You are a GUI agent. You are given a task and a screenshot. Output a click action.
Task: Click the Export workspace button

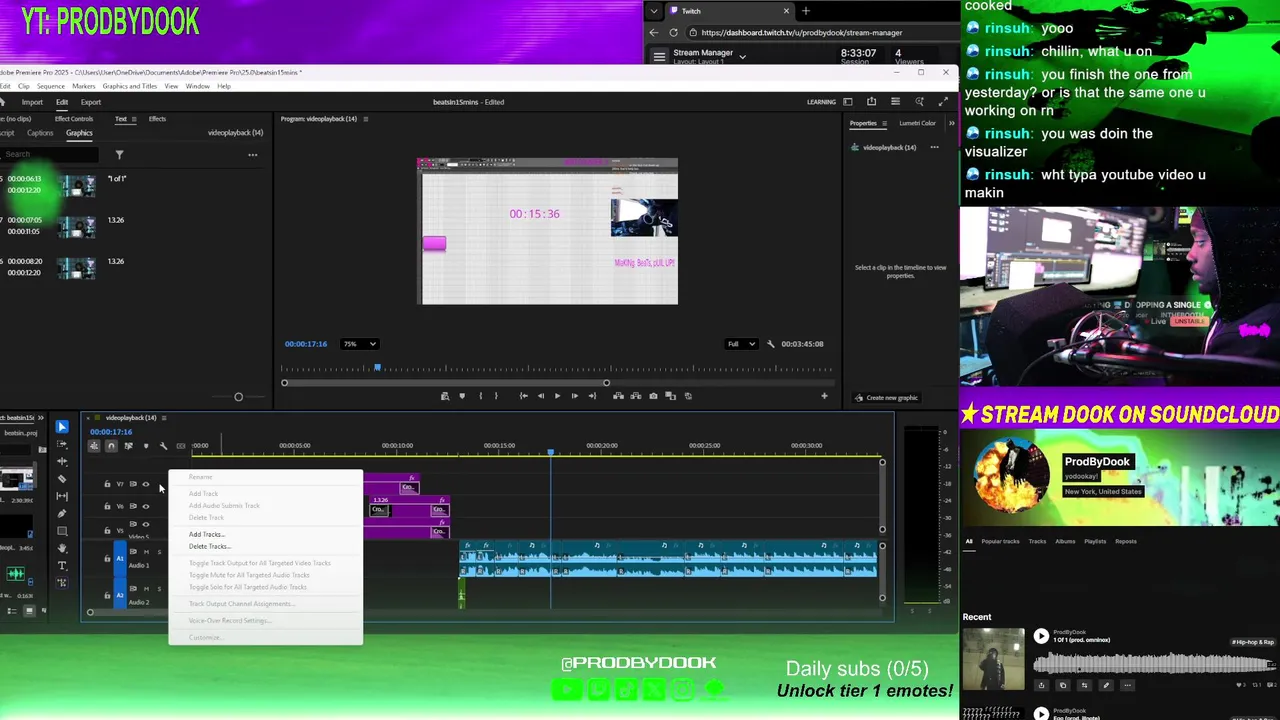[91, 102]
